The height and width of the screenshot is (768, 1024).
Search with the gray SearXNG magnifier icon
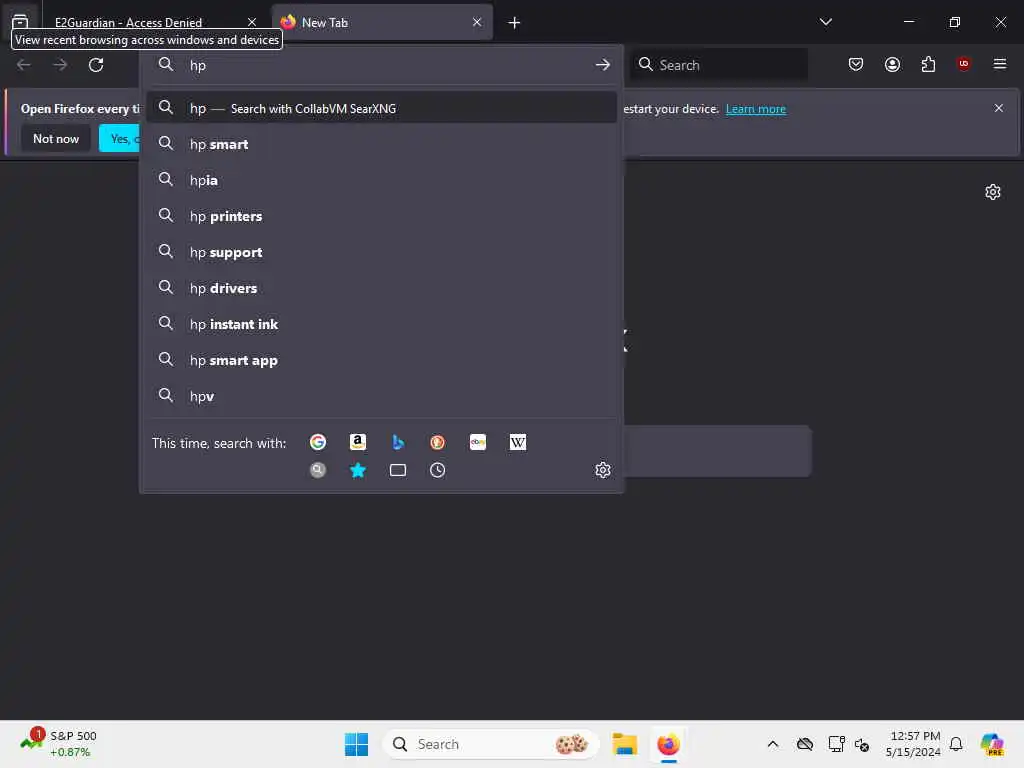(x=317, y=470)
